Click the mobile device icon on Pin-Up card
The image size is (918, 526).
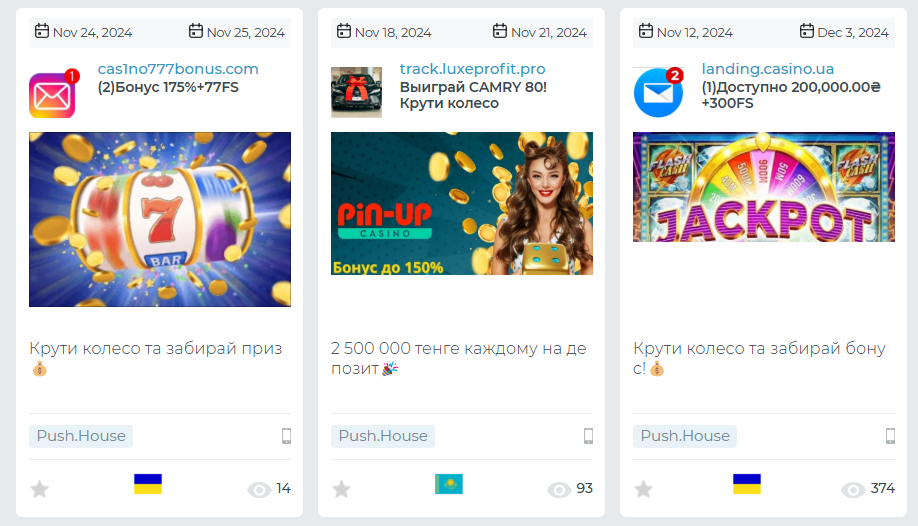click(588, 436)
